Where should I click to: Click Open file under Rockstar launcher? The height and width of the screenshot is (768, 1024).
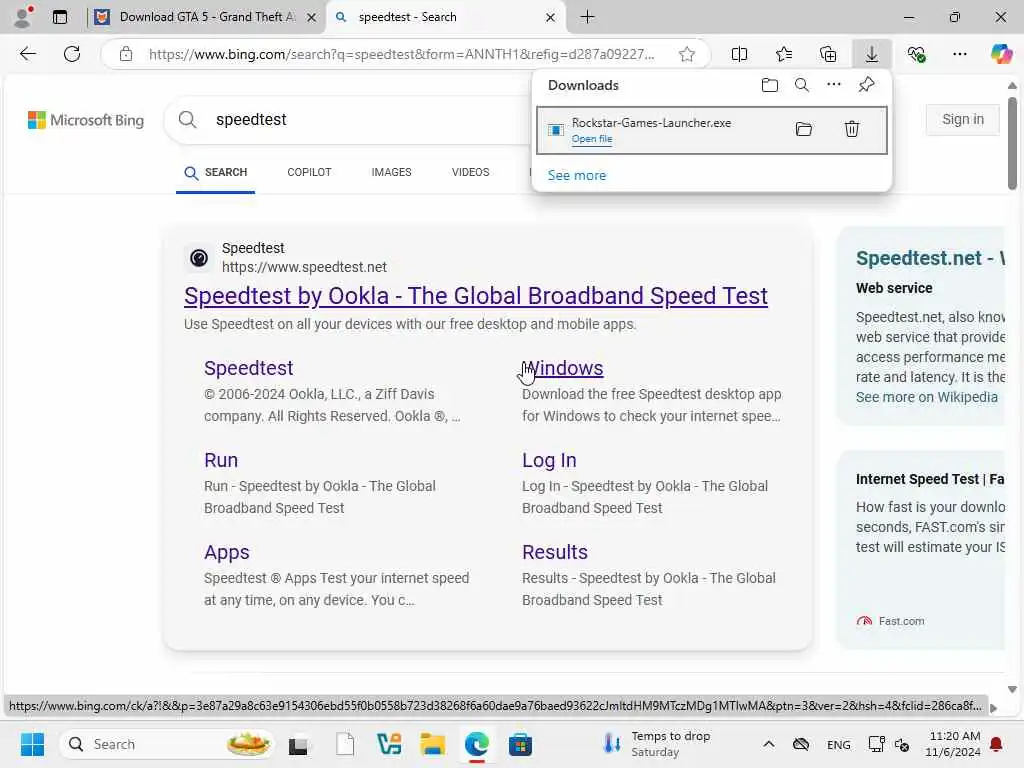tap(592, 138)
